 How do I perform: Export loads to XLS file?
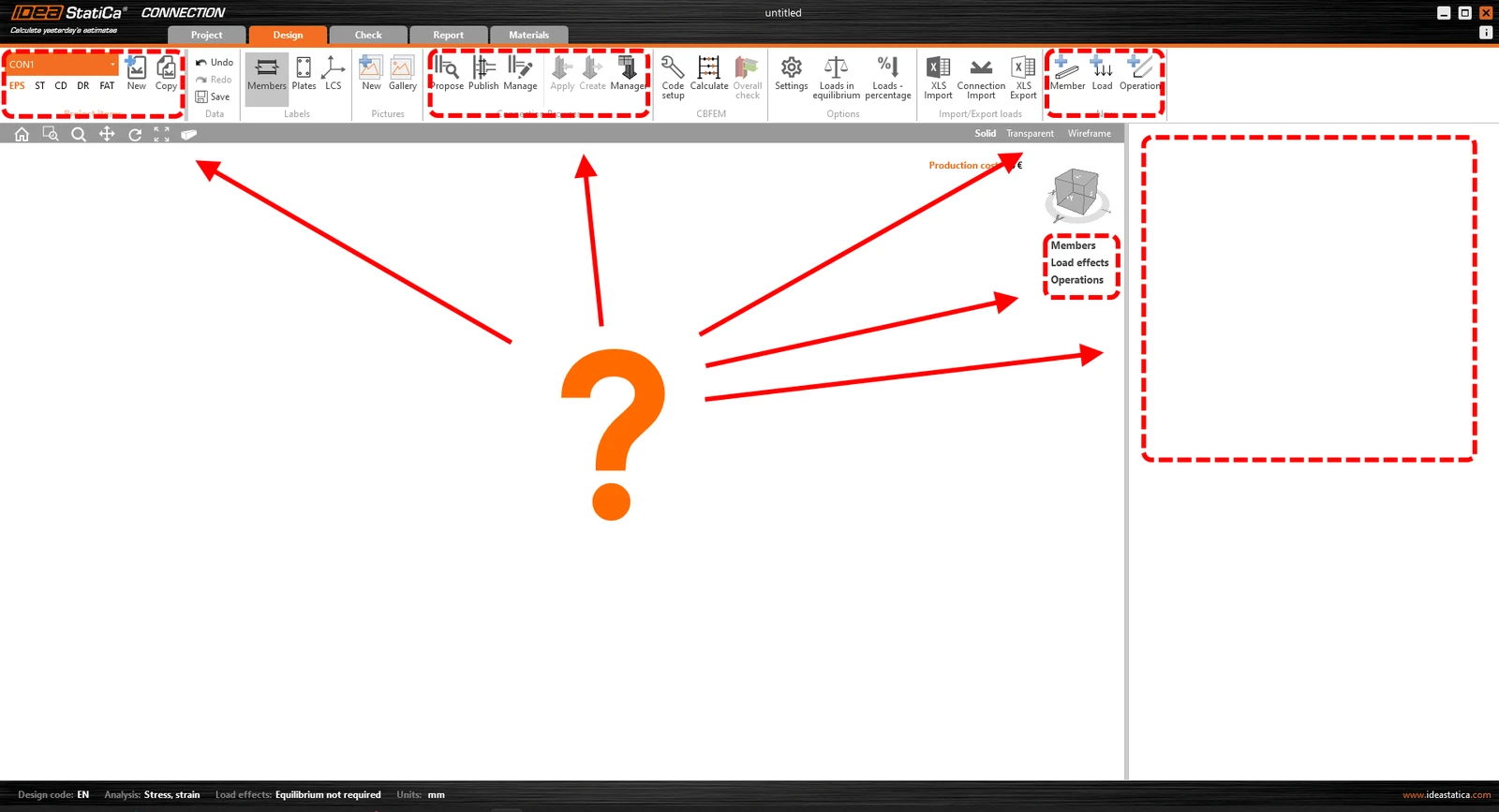tap(1023, 77)
